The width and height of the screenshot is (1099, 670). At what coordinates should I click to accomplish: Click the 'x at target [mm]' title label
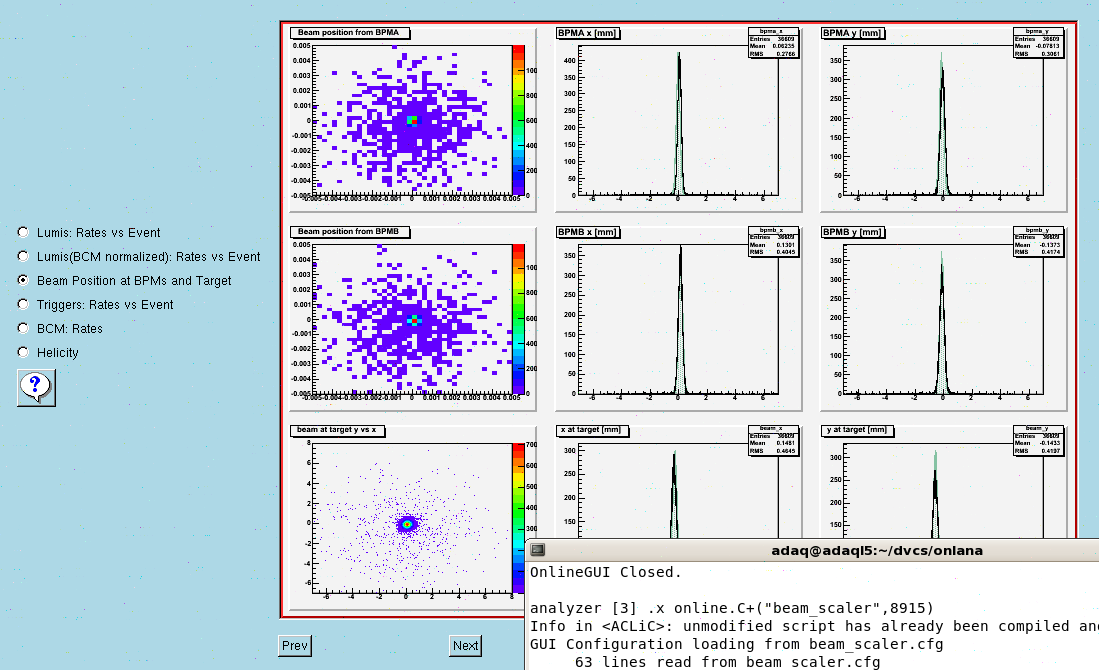coord(592,430)
